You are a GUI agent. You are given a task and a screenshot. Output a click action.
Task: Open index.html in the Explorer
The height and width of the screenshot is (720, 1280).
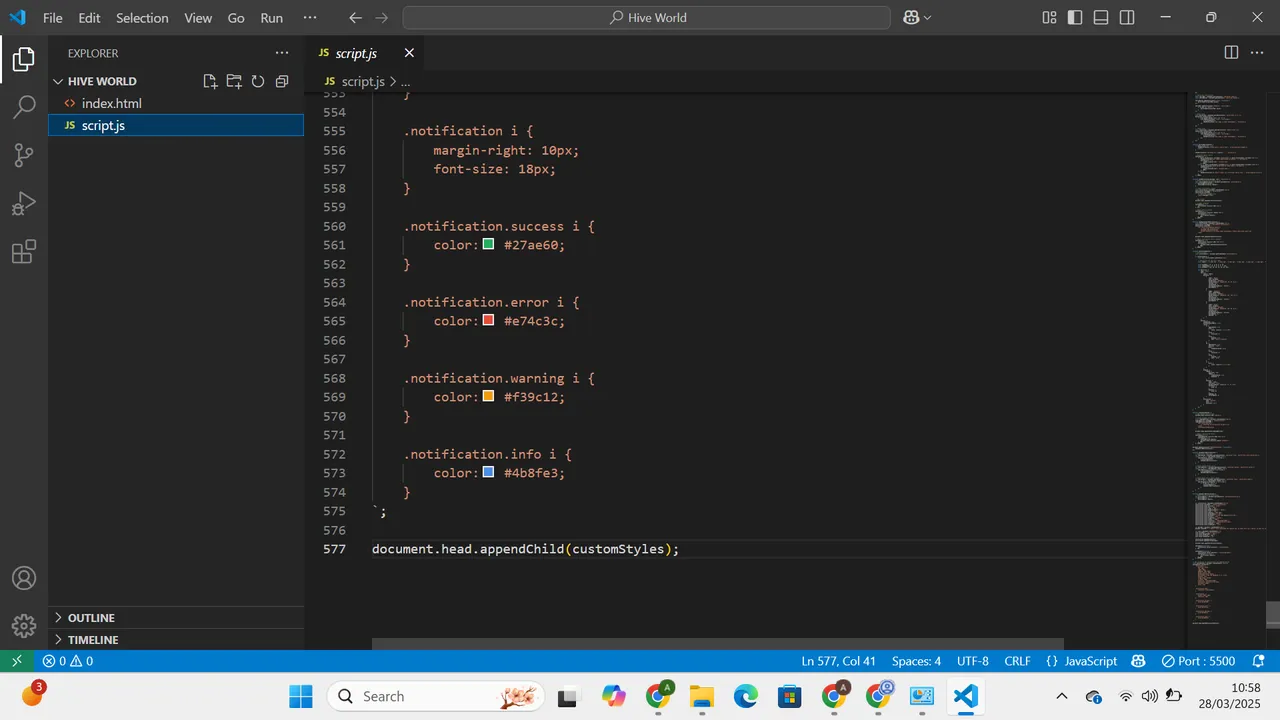click(176, 103)
